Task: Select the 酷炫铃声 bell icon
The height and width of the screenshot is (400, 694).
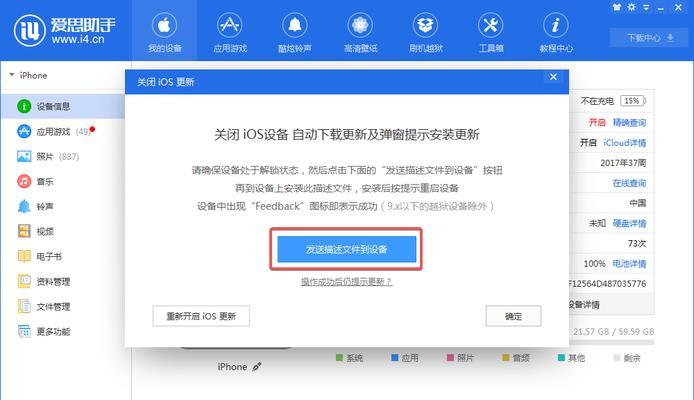Action: tap(295, 25)
